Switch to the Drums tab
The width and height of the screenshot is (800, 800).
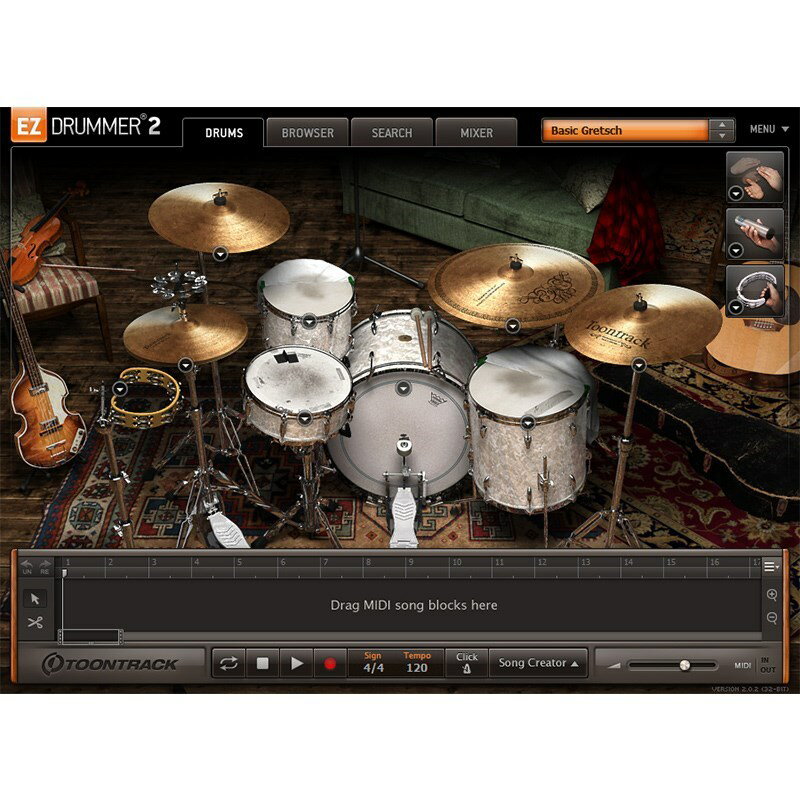tap(223, 133)
